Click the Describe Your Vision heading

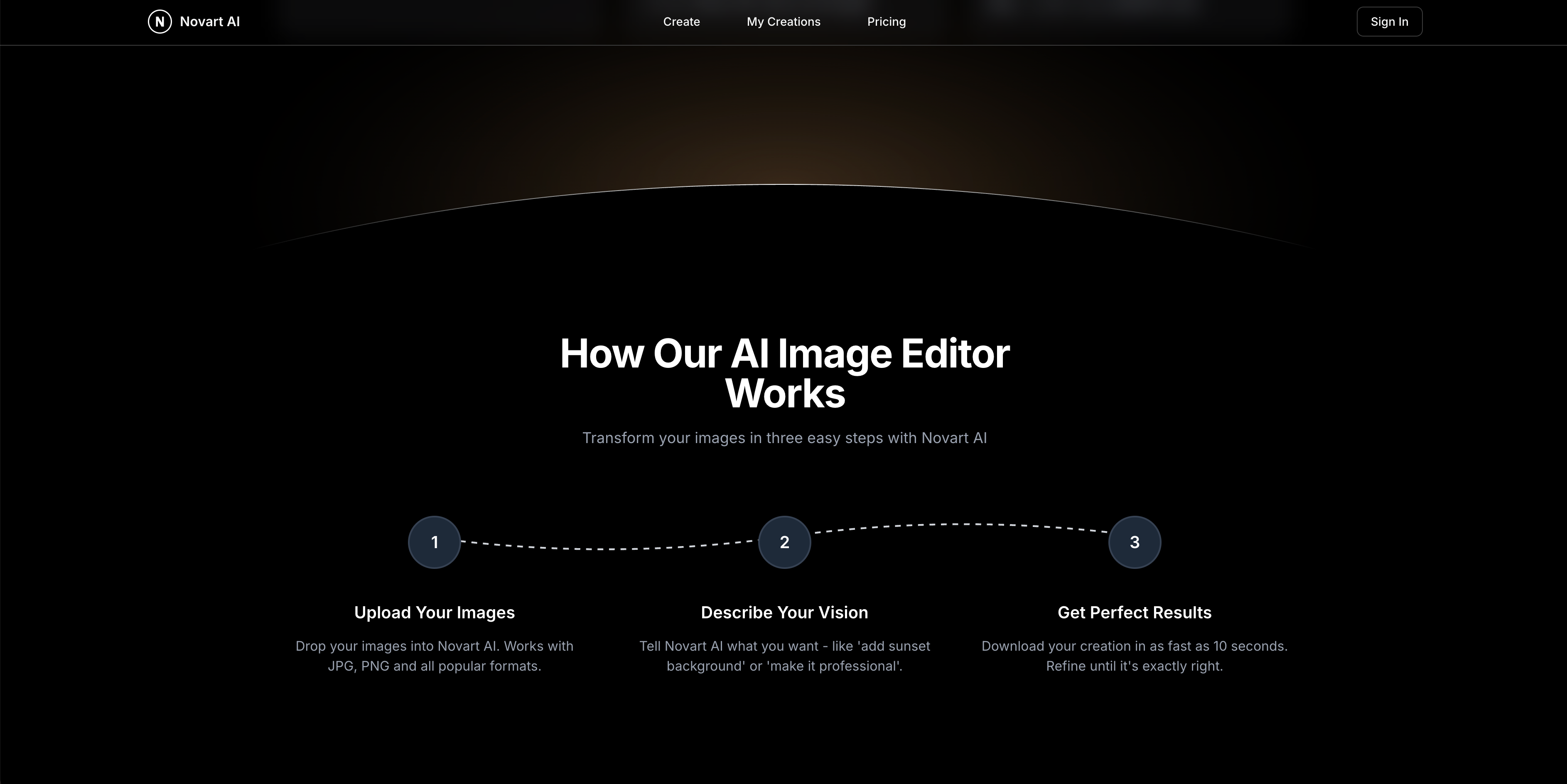pyautogui.click(x=785, y=612)
